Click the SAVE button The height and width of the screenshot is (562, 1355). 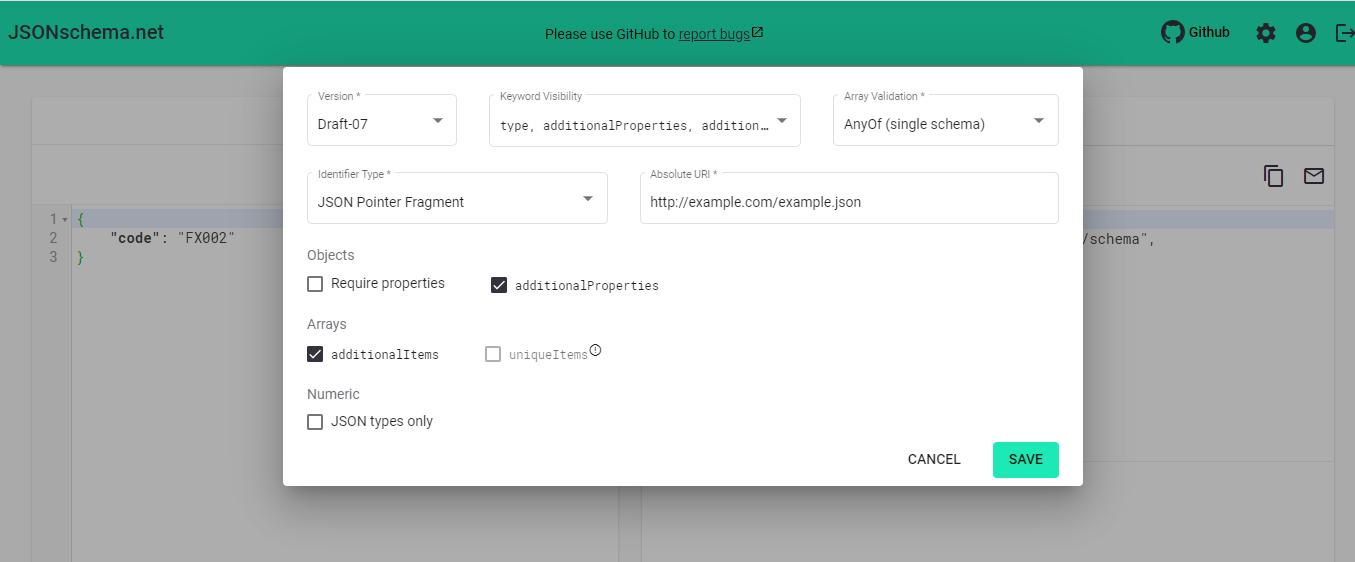pyautogui.click(x=1026, y=460)
